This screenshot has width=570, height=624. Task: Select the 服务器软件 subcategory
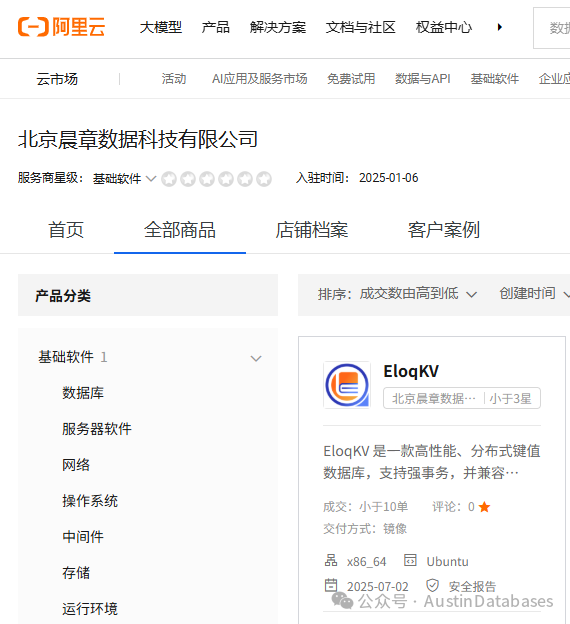pos(97,429)
